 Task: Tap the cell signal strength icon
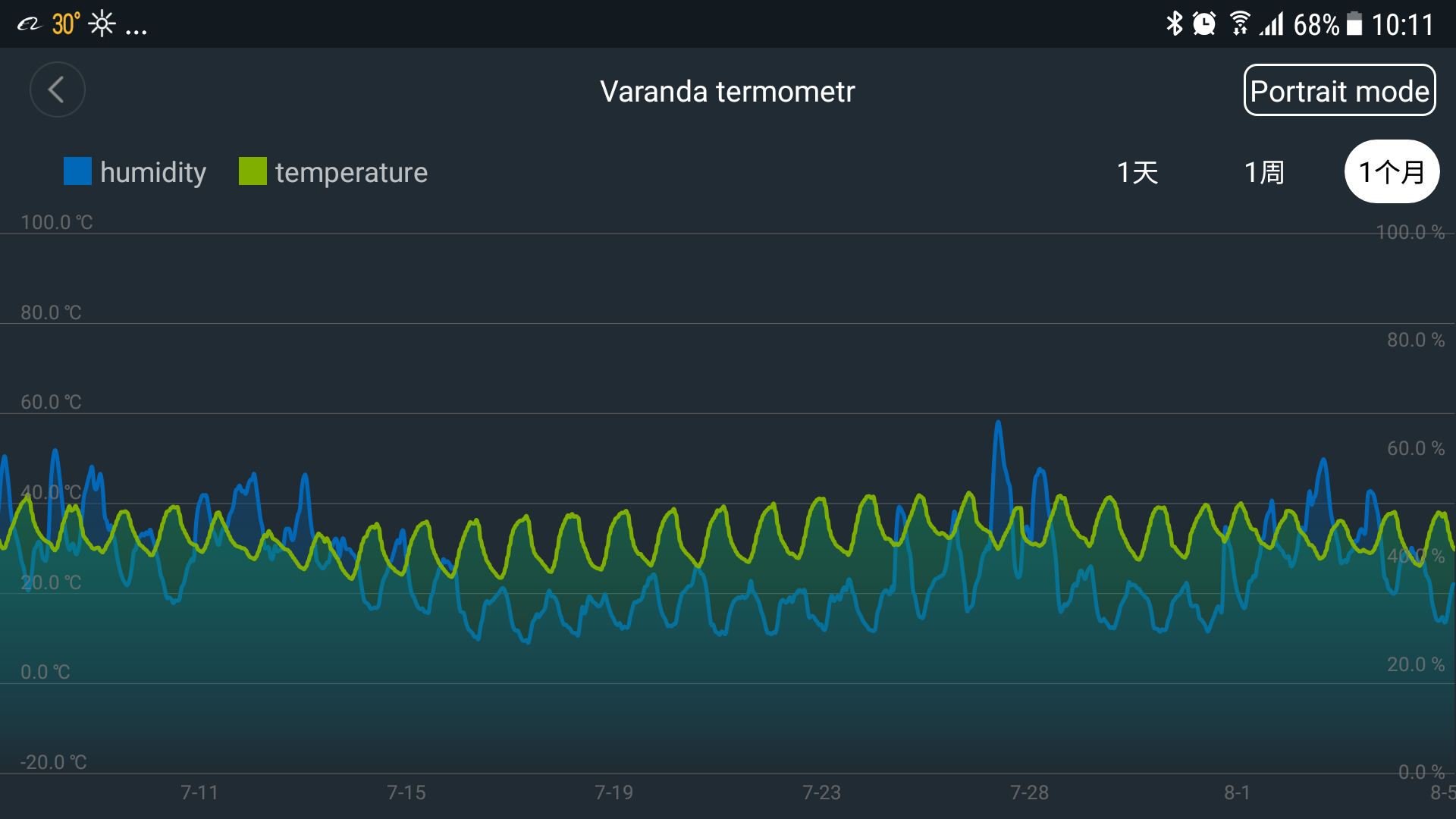pyautogui.click(x=1272, y=24)
